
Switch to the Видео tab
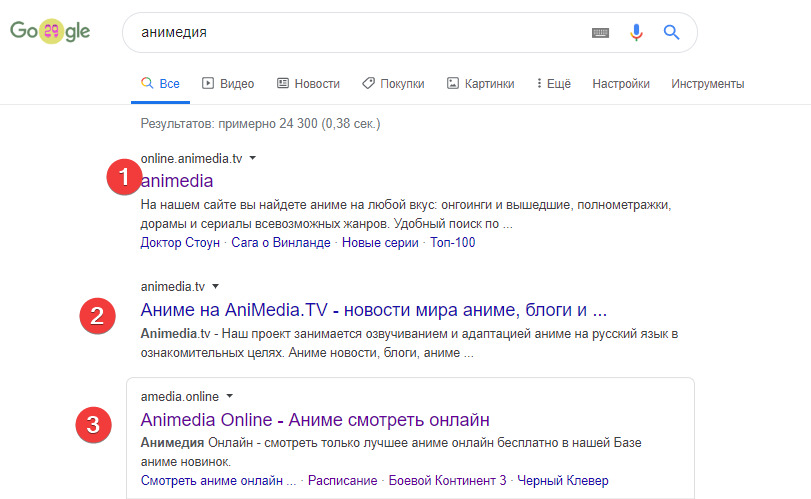tap(228, 84)
